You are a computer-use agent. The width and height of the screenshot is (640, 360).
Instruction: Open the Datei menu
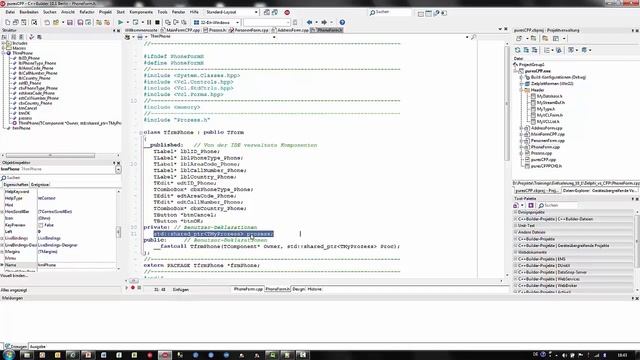tap(10, 12)
